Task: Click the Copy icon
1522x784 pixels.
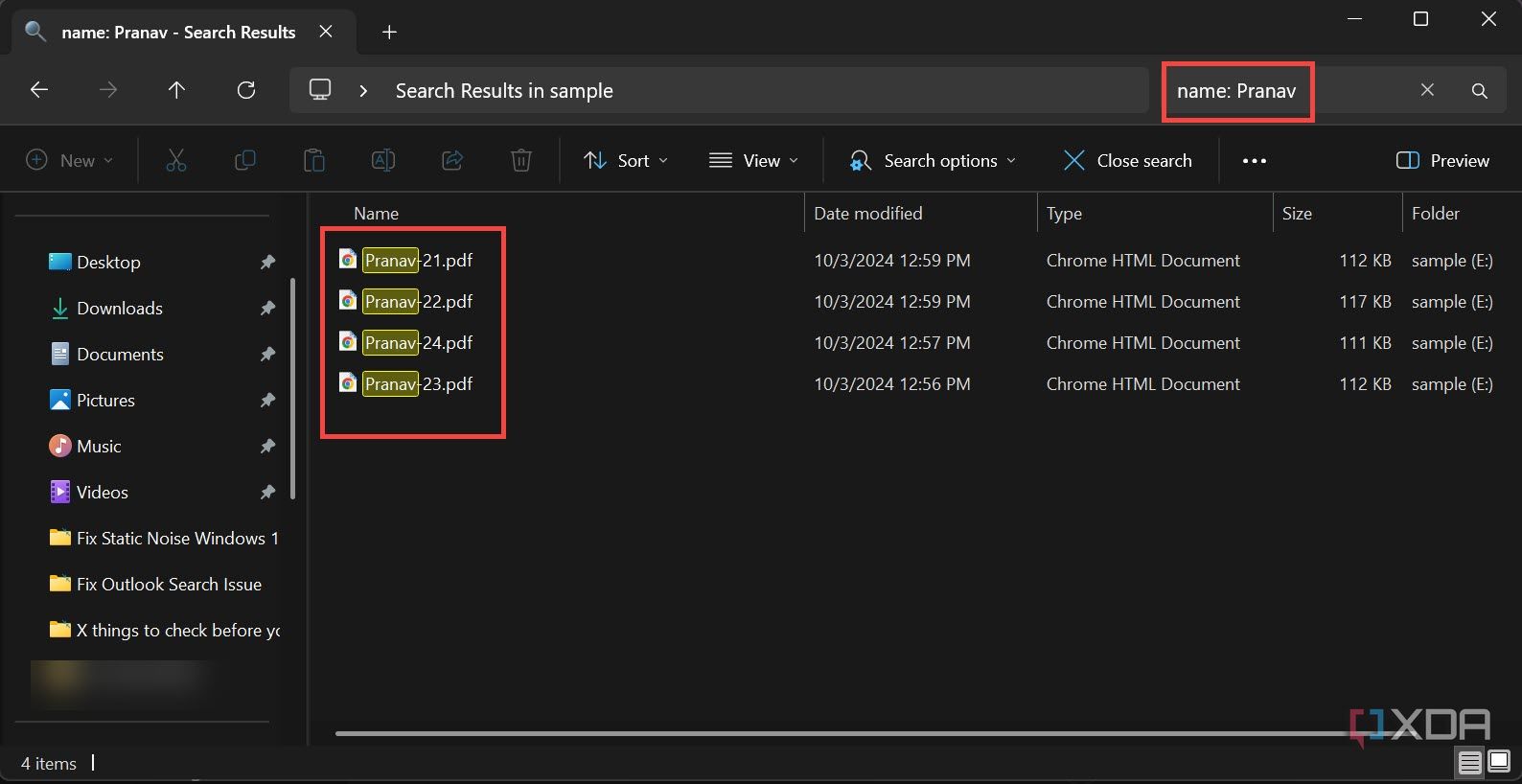Action: point(245,161)
